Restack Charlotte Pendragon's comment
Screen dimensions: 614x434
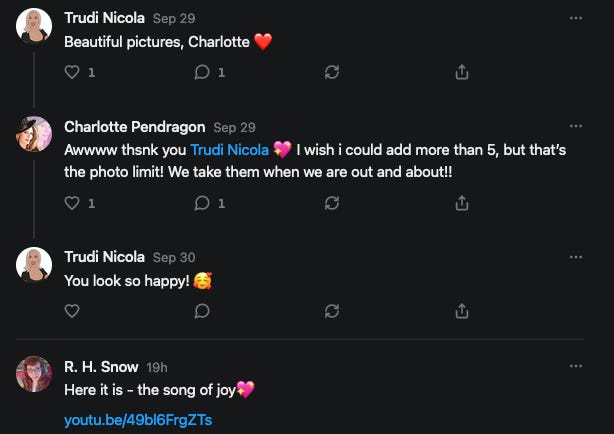332,203
